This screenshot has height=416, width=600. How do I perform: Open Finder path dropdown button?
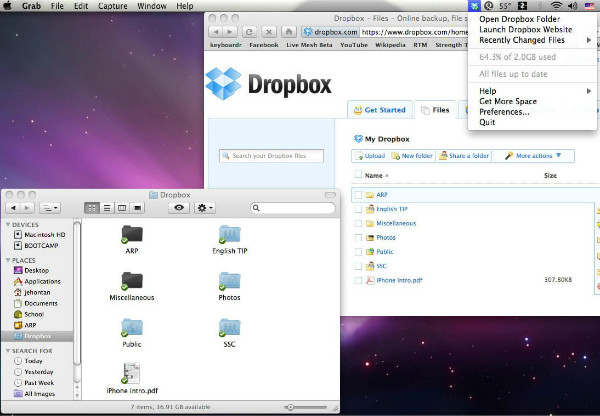pyautogui.click(x=50, y=208)
